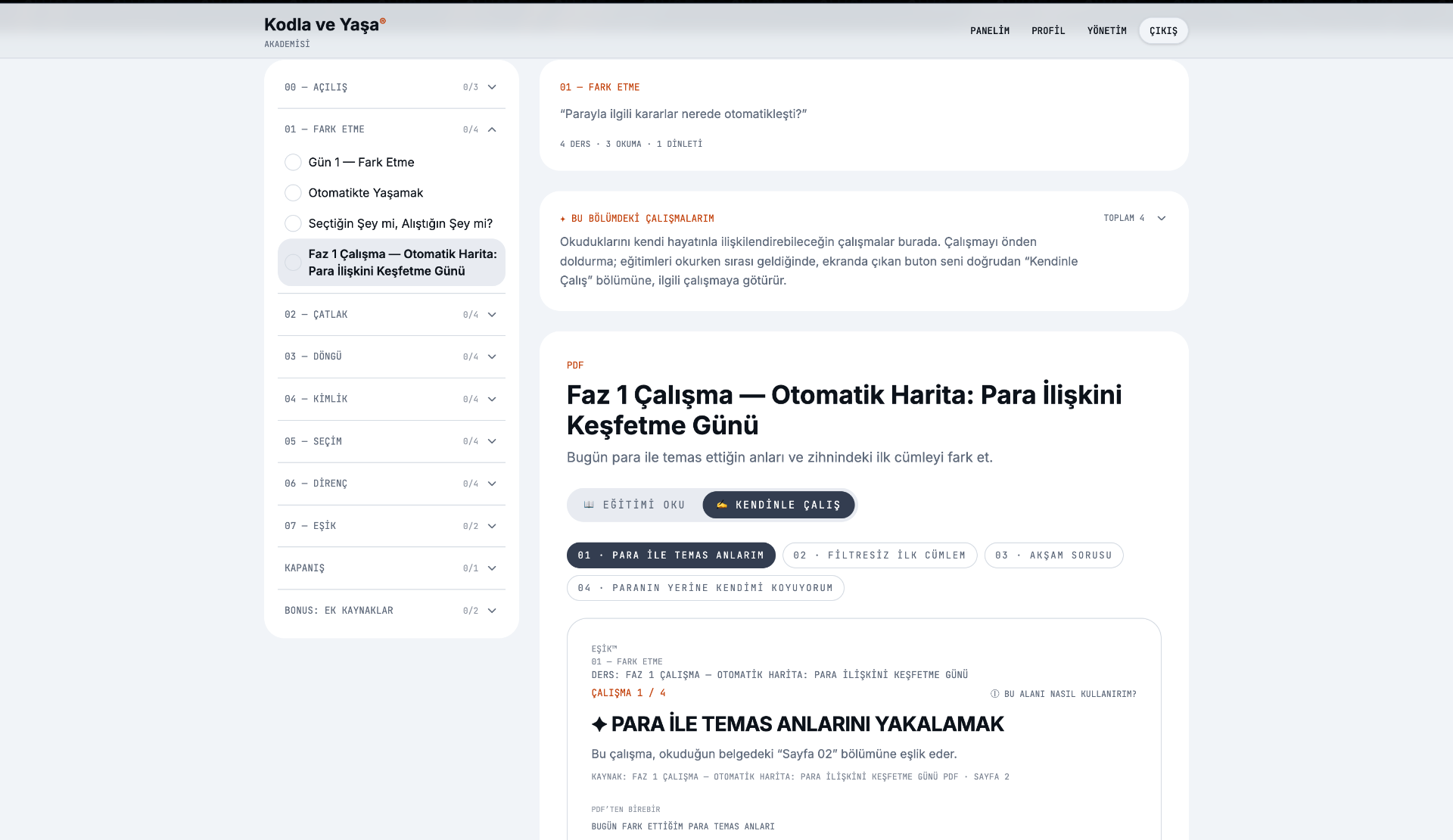Open lesson Otomatikte Yaşamak

tap(366, 193)
